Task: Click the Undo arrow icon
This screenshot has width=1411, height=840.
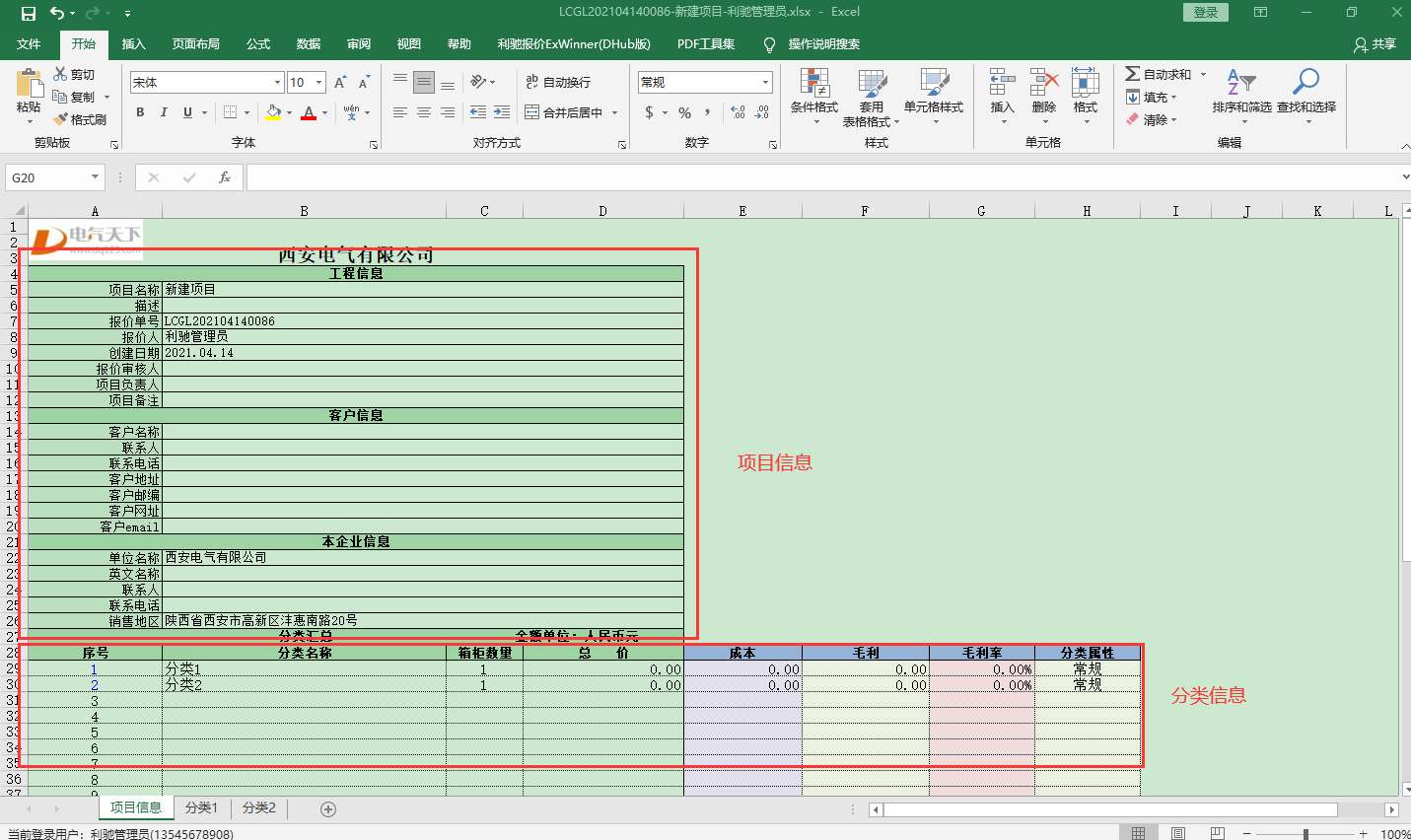Action: click(x=57, y=13)
